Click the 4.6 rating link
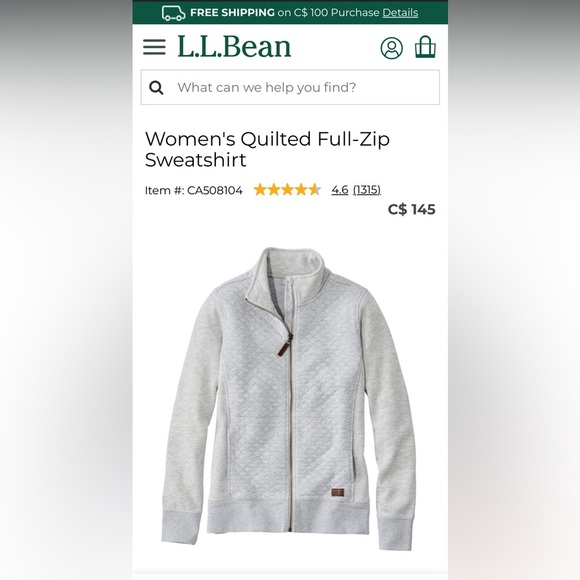This screenshot has height=580, width=580. [340, 190]
